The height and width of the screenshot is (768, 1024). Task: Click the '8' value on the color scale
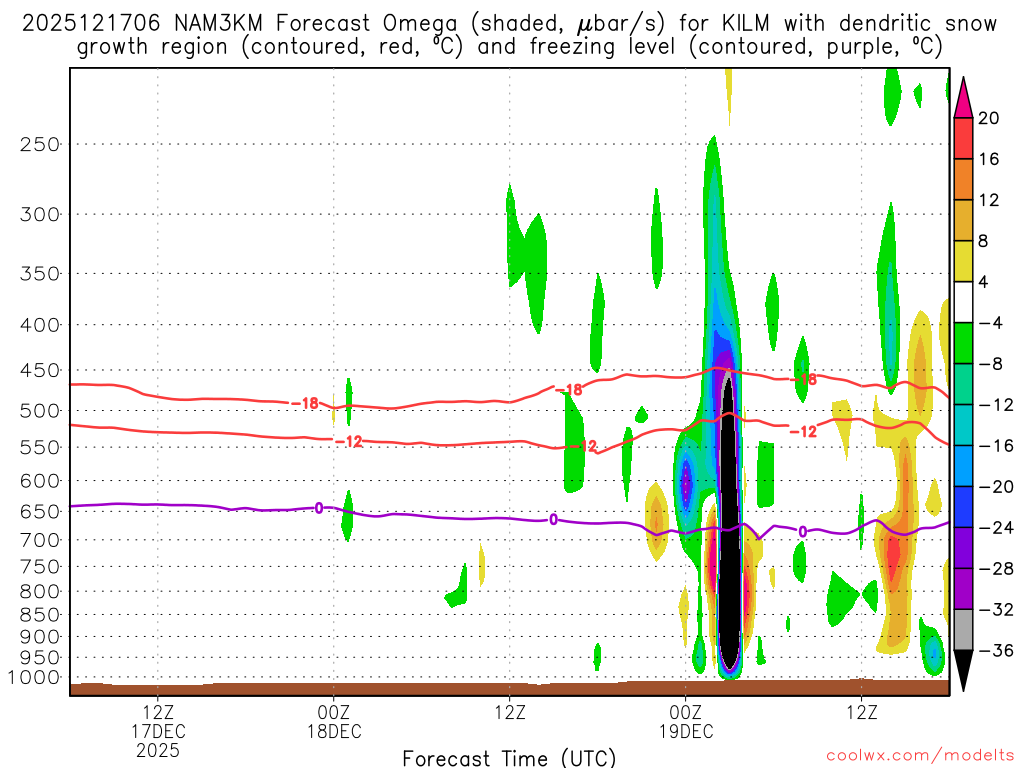click(x=984, y=241)
